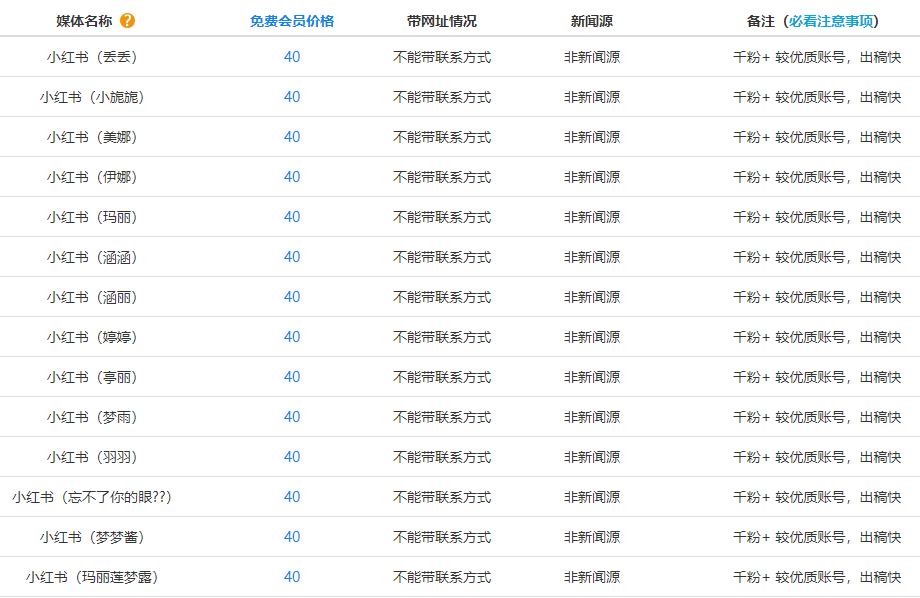The height and width of the screenshot is (598, 920).
Task: Click 不能带联系方式 in 亭丽 row
Action: (x=442, y=377)
